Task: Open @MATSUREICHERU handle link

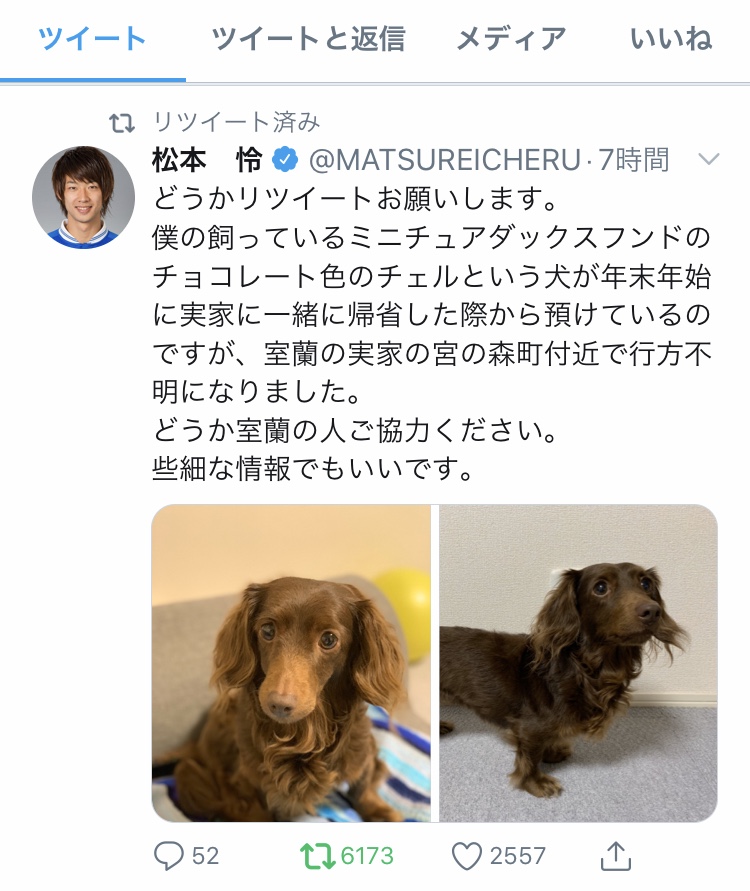Action: point(445,160)
